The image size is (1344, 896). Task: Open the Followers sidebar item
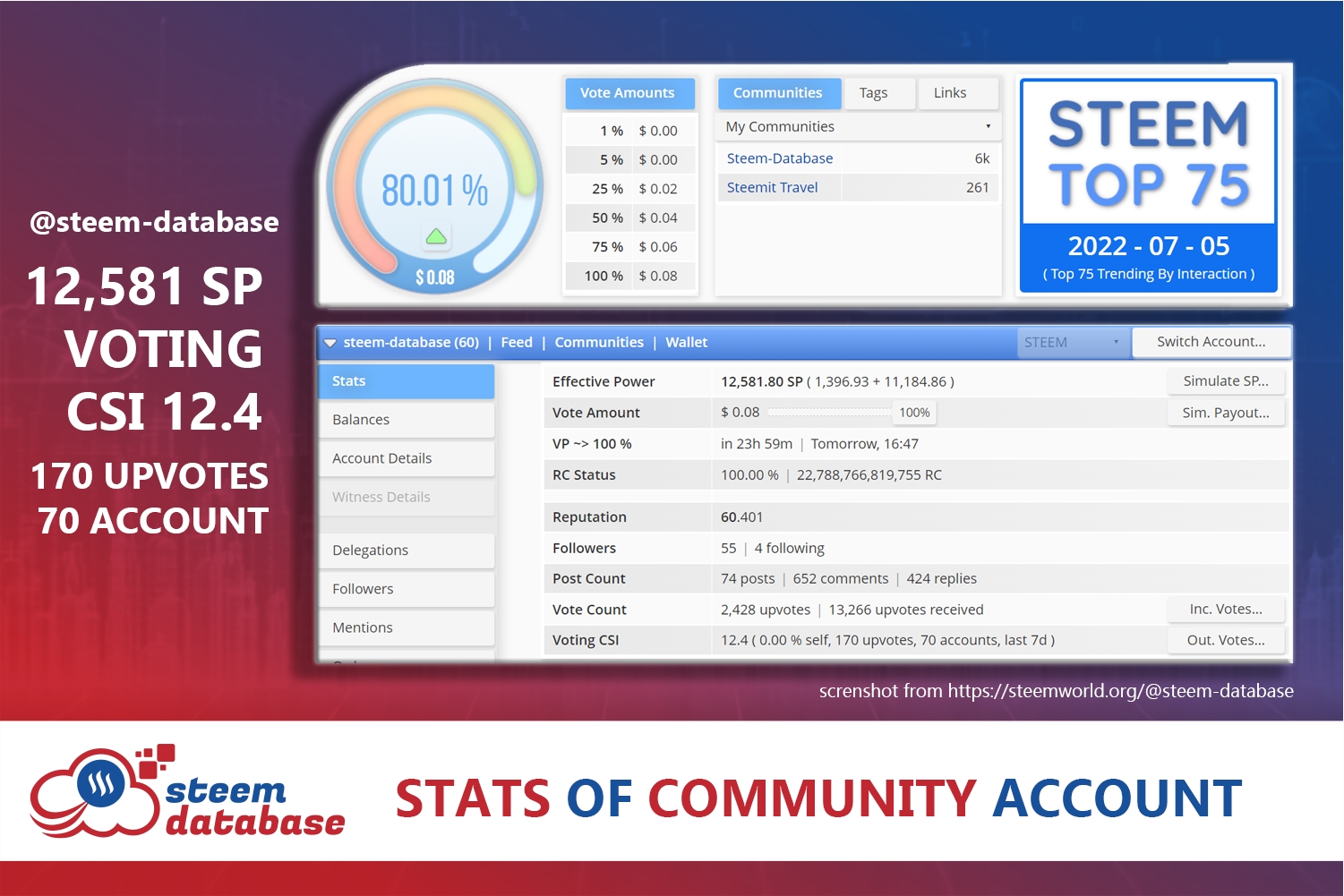click(x=407, y=589)
